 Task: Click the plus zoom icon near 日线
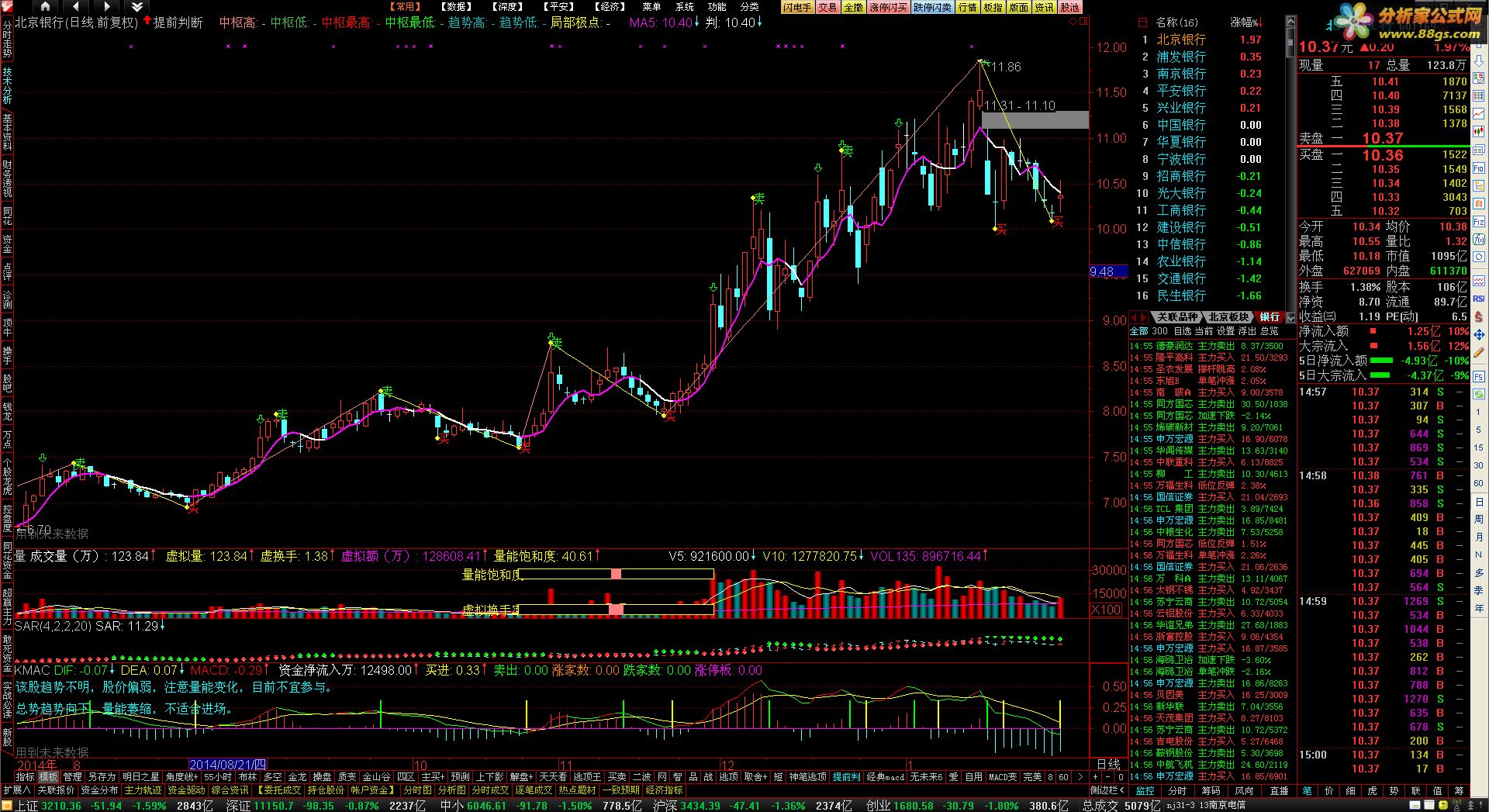[x=1096, y=777]
